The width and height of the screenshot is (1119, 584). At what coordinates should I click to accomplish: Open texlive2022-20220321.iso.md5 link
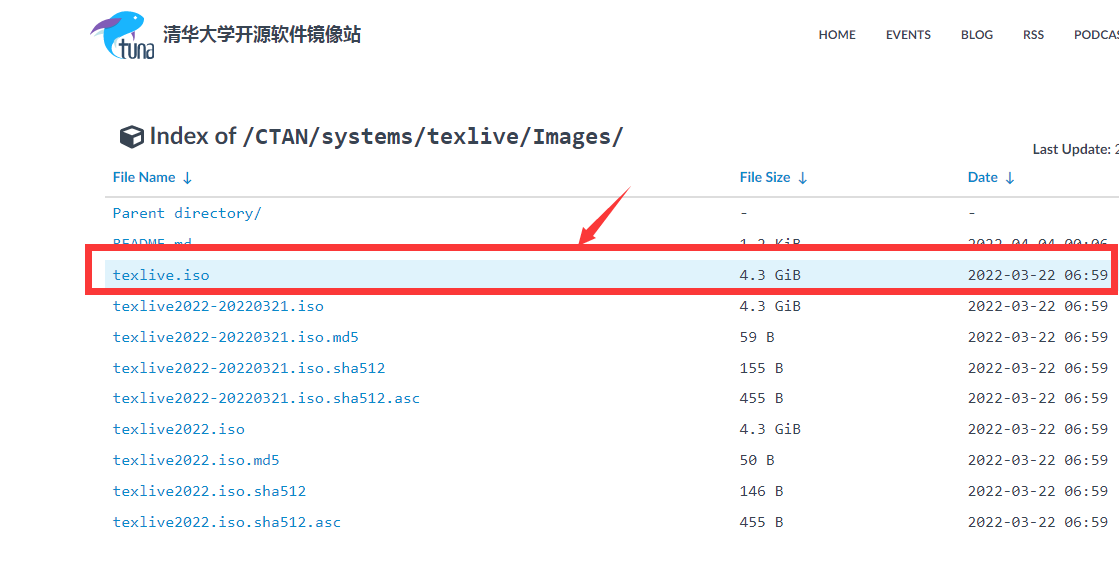click(x=236, y=337)
